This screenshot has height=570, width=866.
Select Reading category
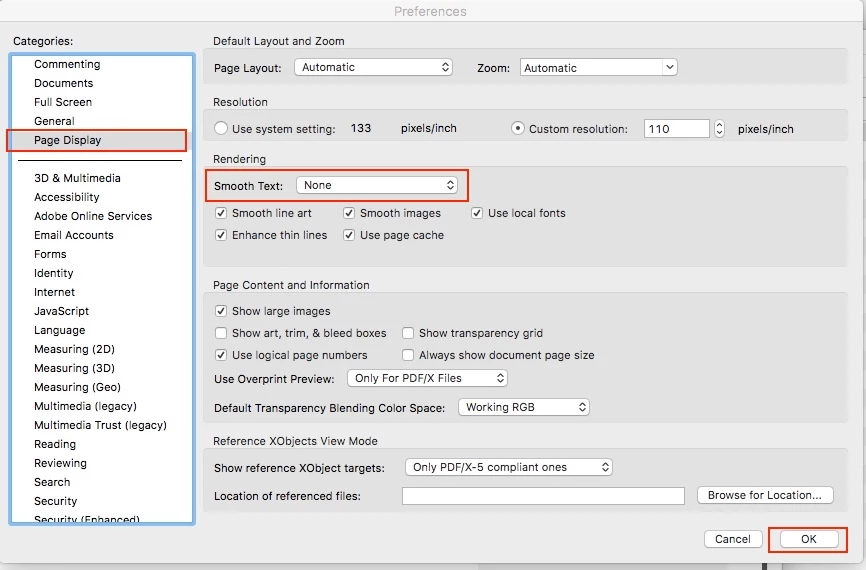click(x=55, y=444)
